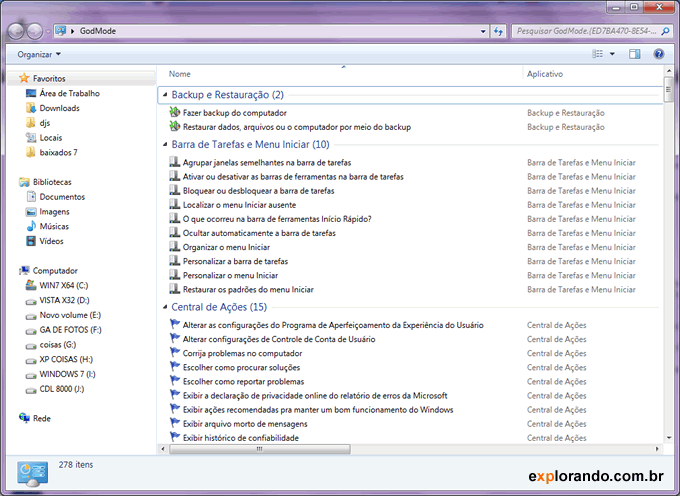Click flag icon beside Exibir histórico de confiabilidade
The width and height of the screenshot is (680, 496).
point(175,437)
